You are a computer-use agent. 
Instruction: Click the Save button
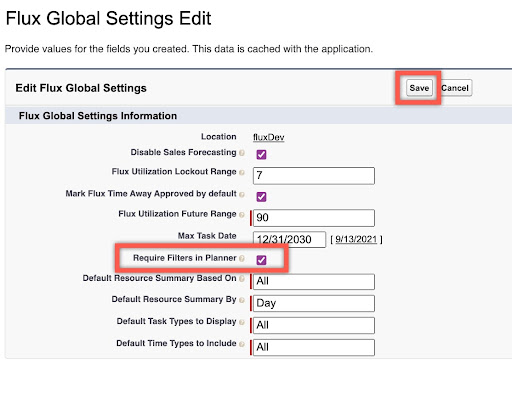tap(419, 88)
